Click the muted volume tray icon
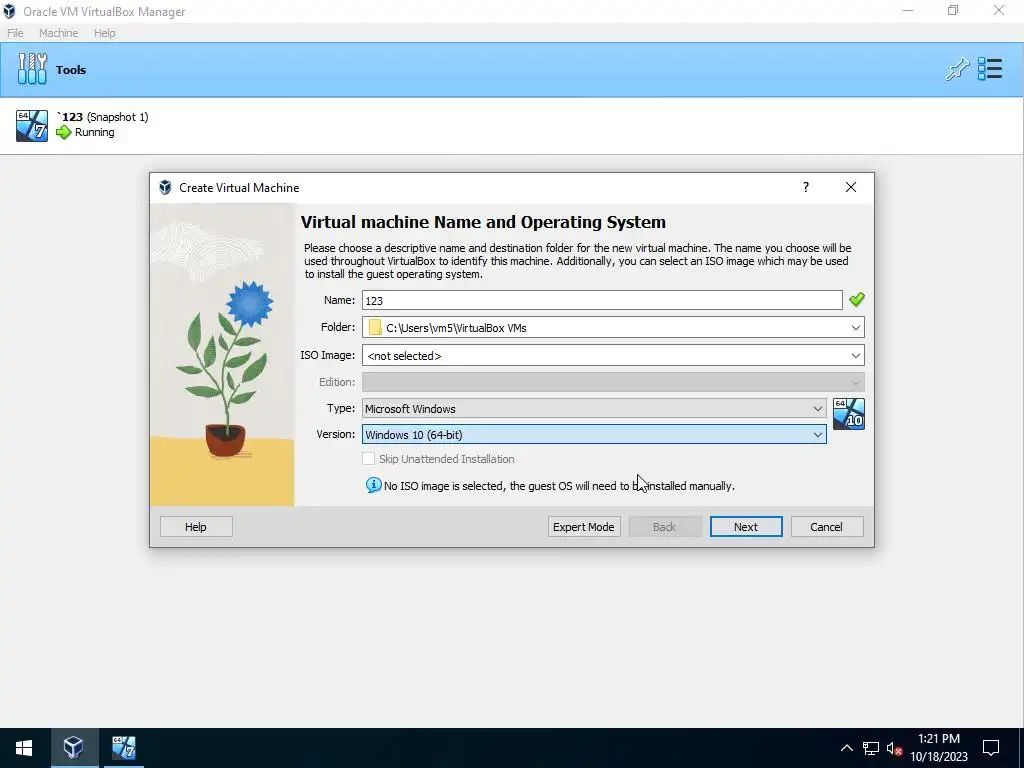This screenshot has width=1024, height=768. coord(894,748)
